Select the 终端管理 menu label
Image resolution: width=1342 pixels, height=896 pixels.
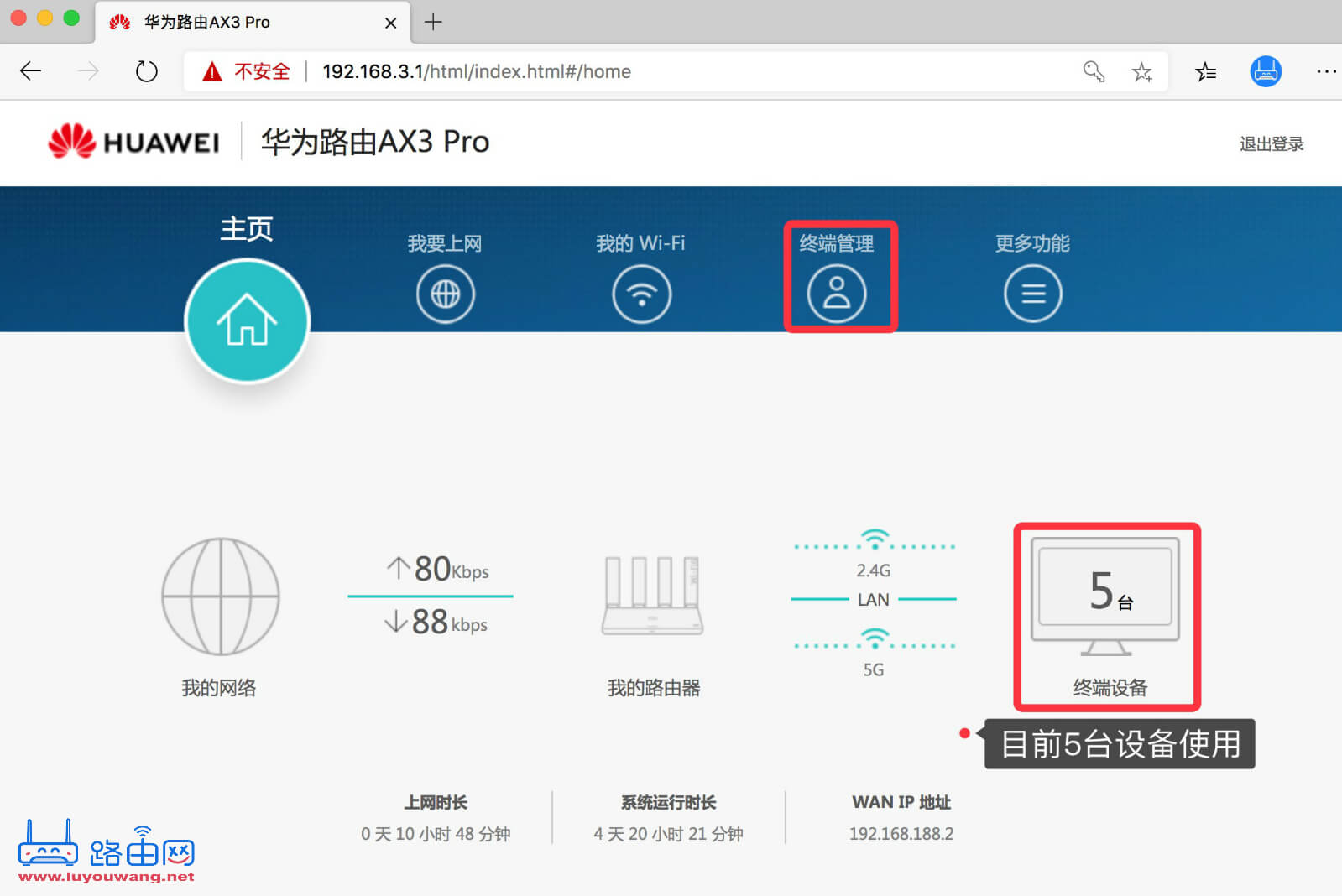click(x=837, y=243)
